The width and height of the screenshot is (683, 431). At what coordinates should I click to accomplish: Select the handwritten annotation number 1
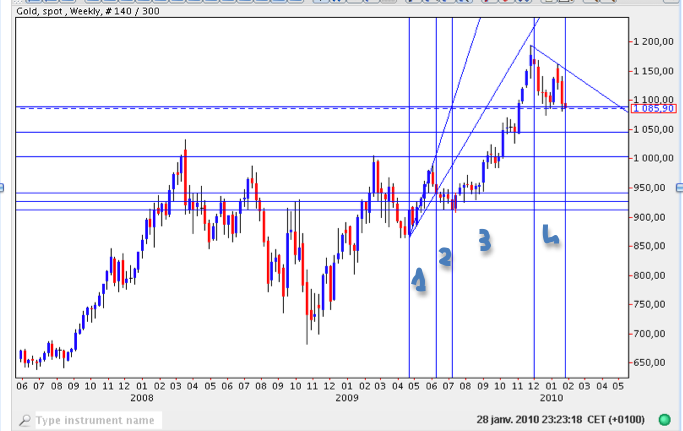tap(420, 281)
